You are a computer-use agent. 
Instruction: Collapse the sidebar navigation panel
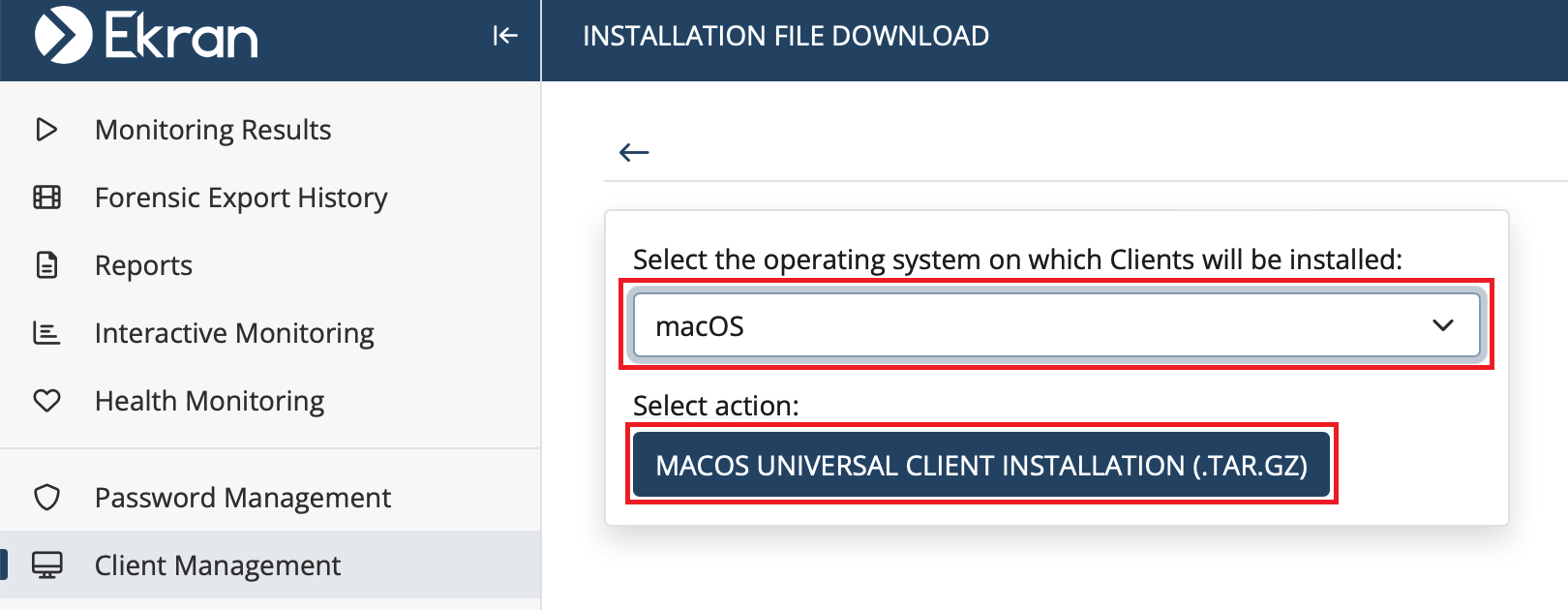coord(505,36)
